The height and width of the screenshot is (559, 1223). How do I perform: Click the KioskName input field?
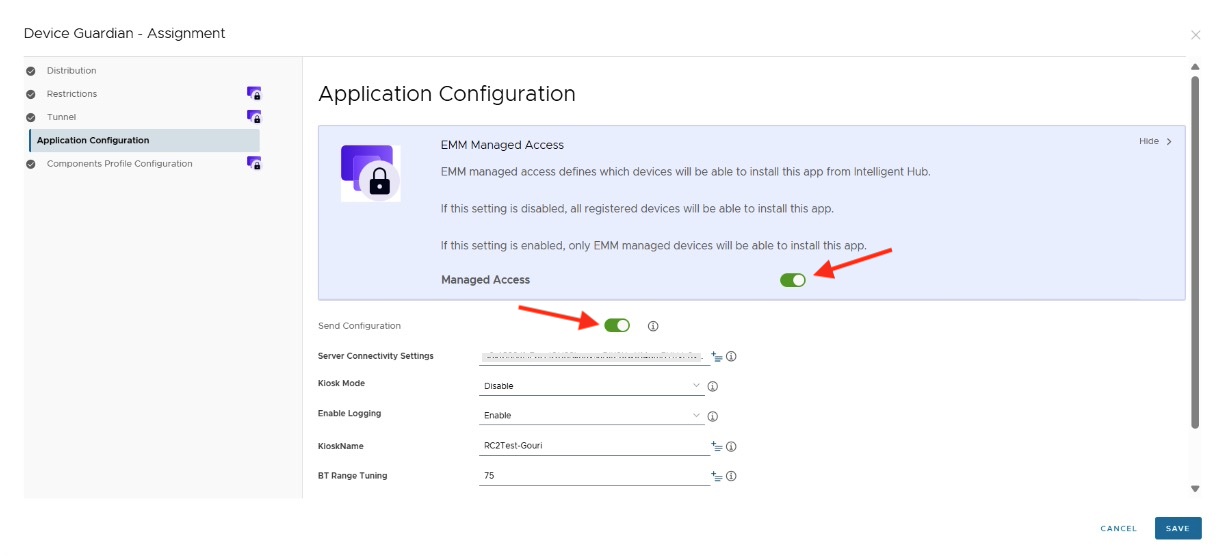[594, 446]
